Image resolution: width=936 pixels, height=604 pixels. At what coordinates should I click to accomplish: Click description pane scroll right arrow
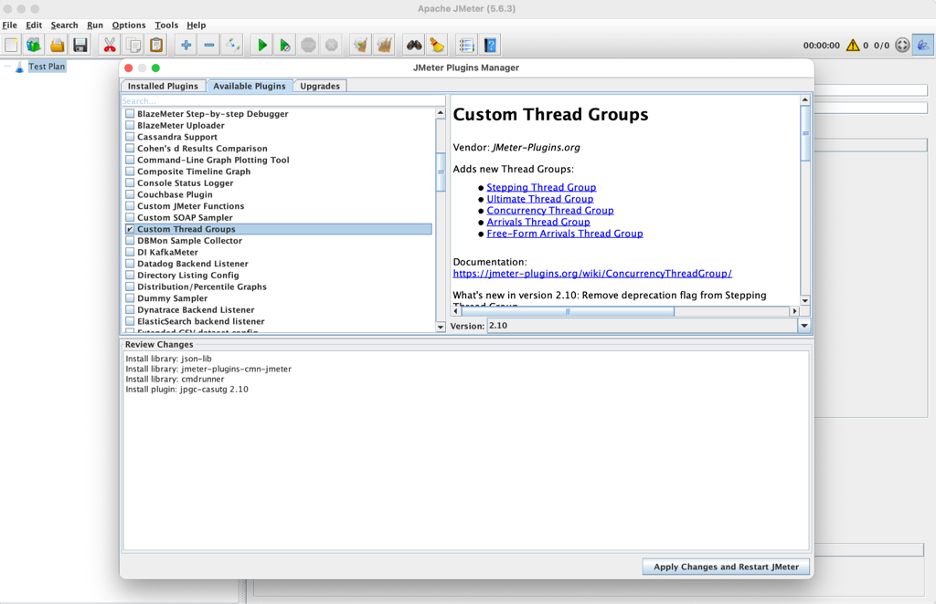click(x=794, y=311)
